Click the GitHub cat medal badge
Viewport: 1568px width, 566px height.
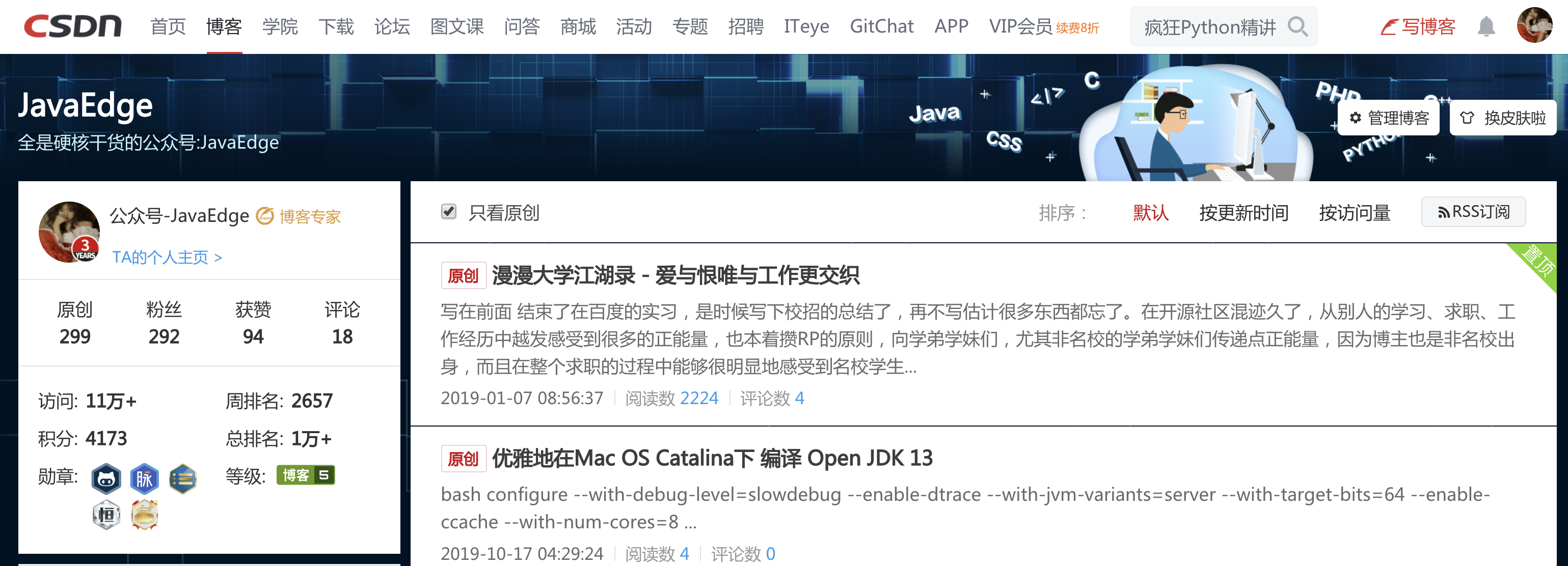[106, 478]
